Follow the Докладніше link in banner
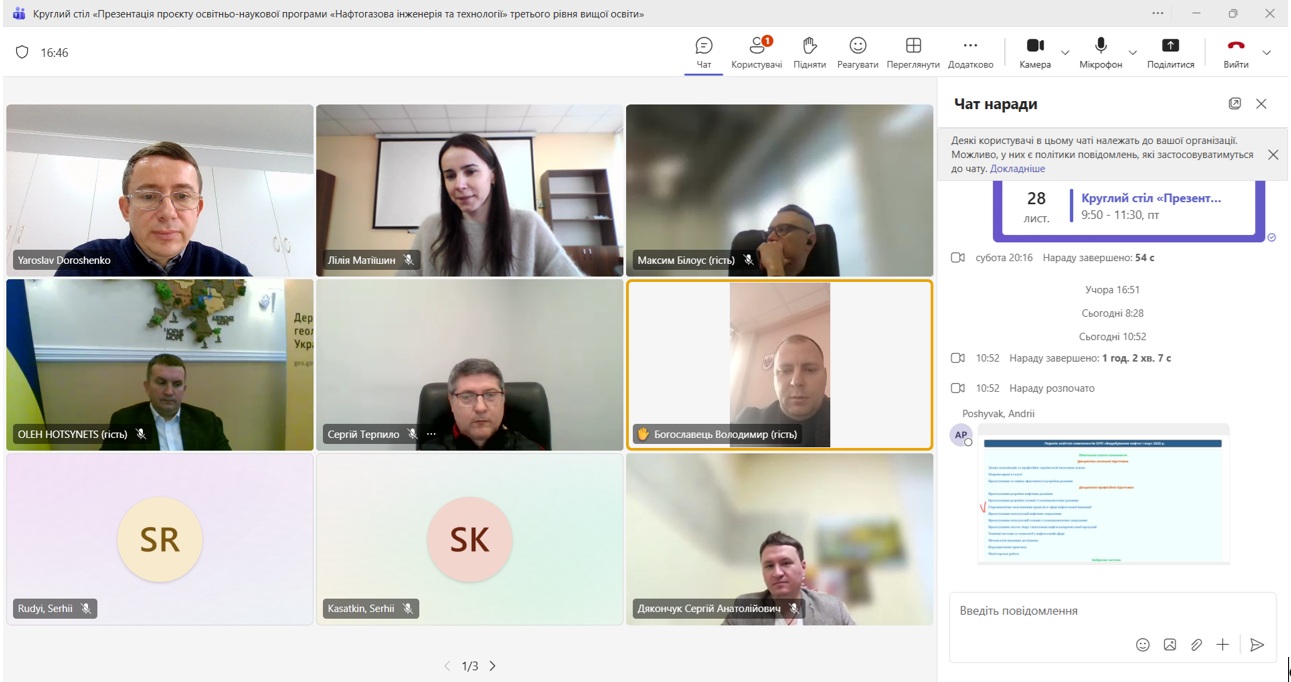This screenshot has width=1291, height=682. (x=1017, y=169)
